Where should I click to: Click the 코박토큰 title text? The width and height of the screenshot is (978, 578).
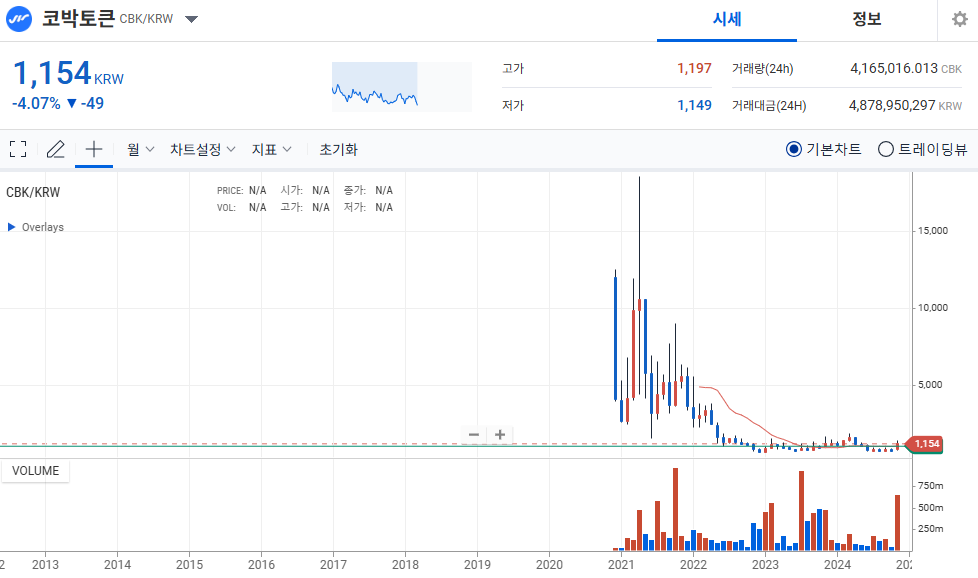pos(79,18)
